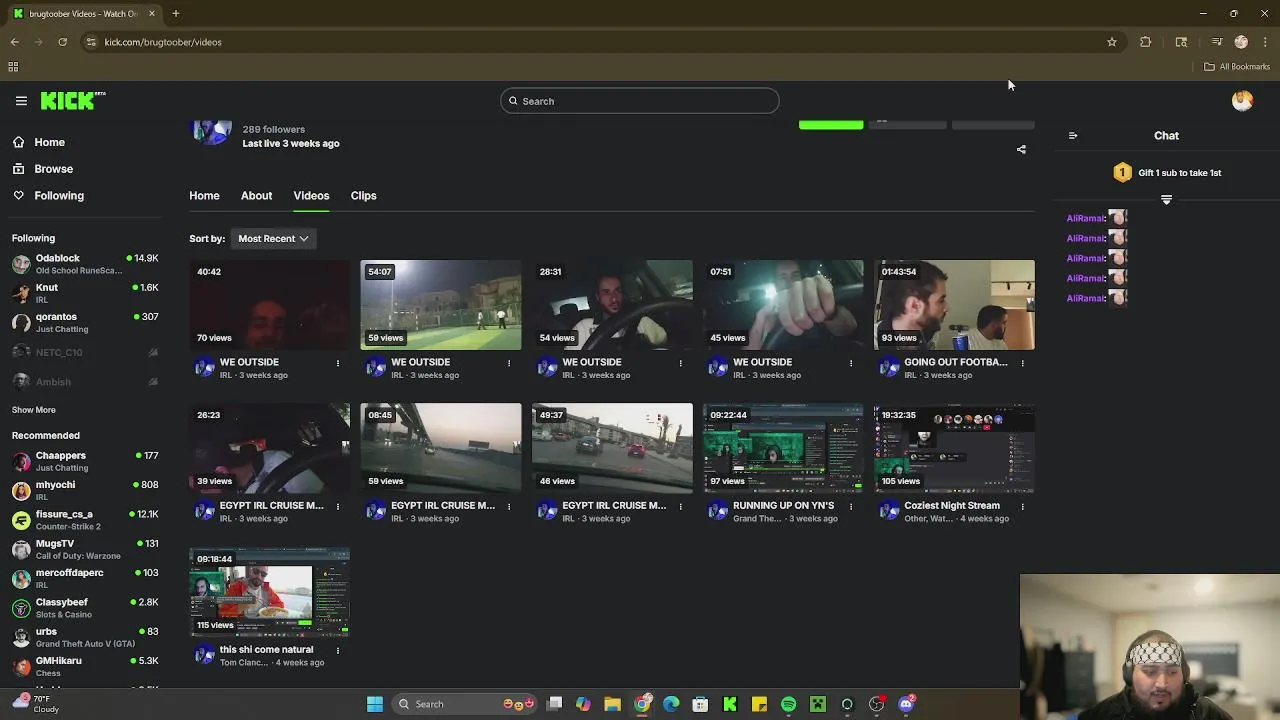Open File Explorer from taskbar

[612, 704]
